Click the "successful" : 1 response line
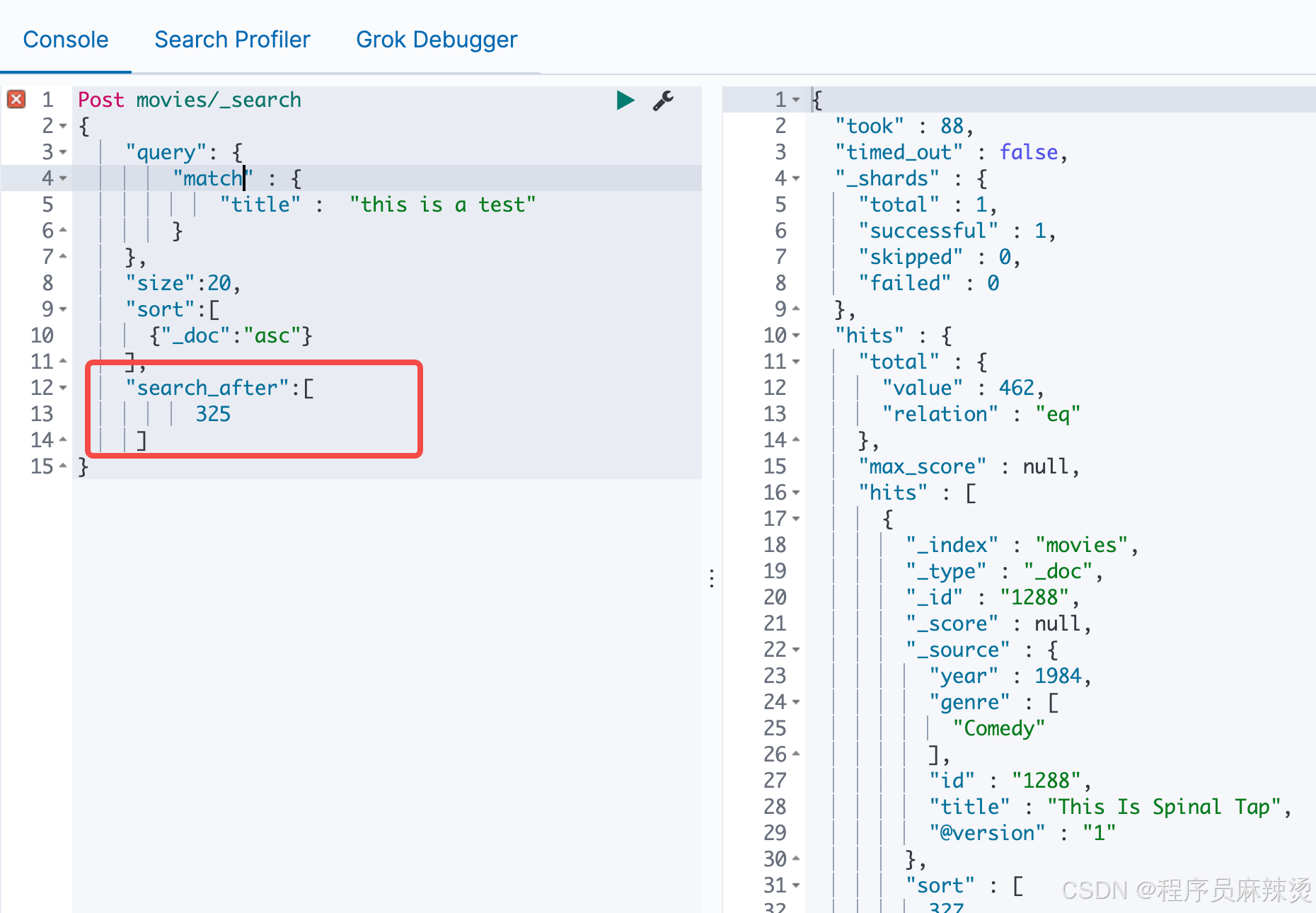 coord(957,231)
